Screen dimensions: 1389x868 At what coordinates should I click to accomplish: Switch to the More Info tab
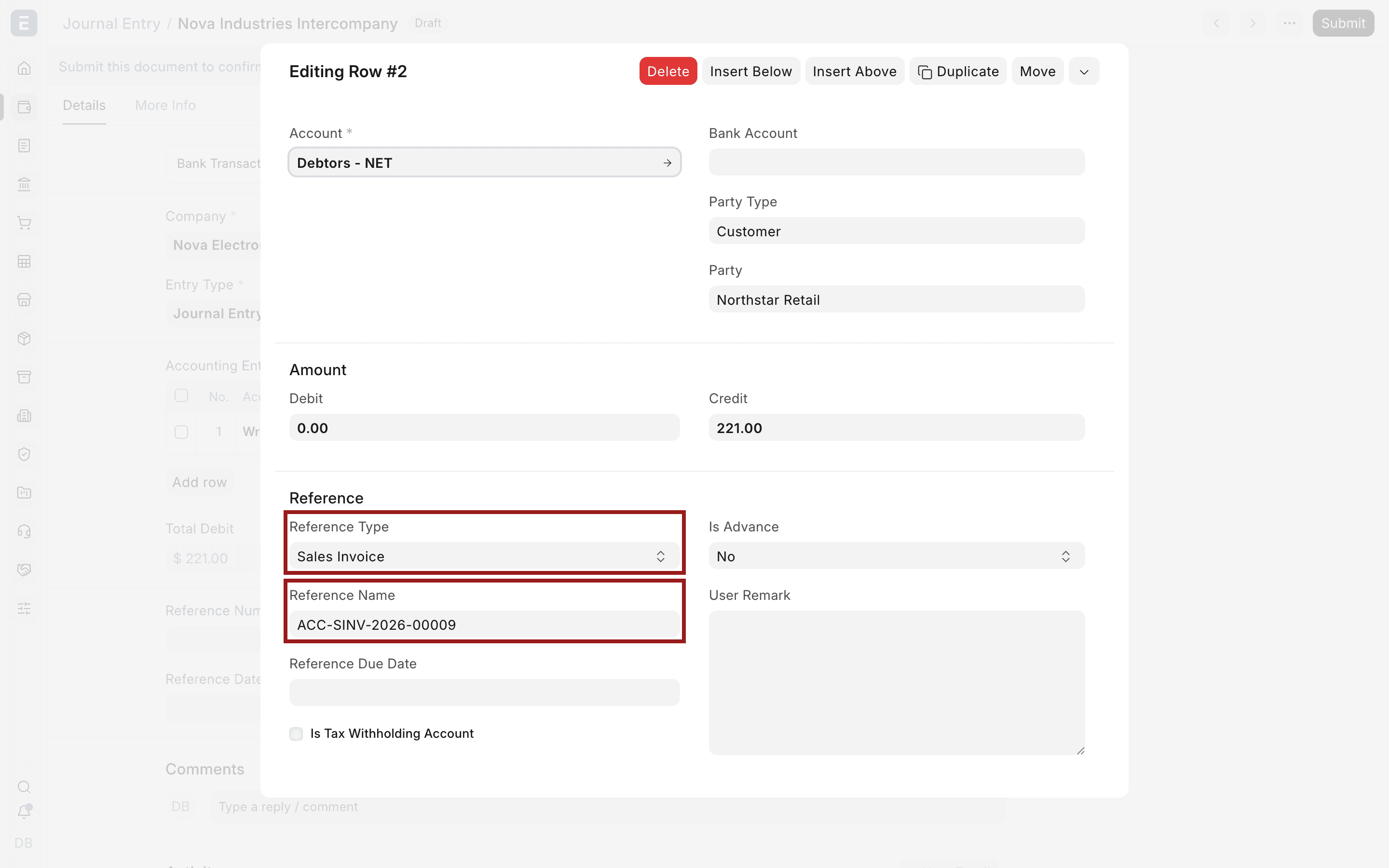tap(165, 106)
